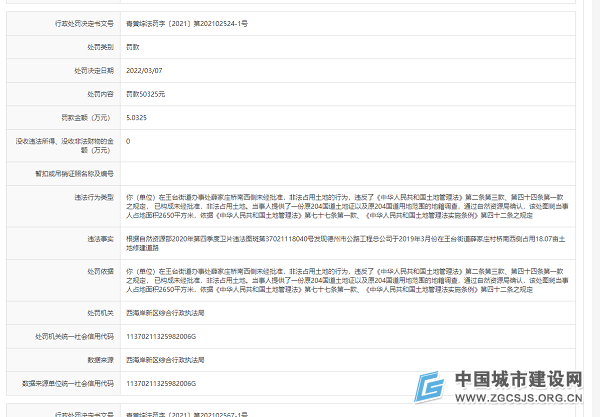Select the credit code in 处罚机关统一社会信用代码 row
Viewport: 600px width, 417px height.
[x=161, y=337]
